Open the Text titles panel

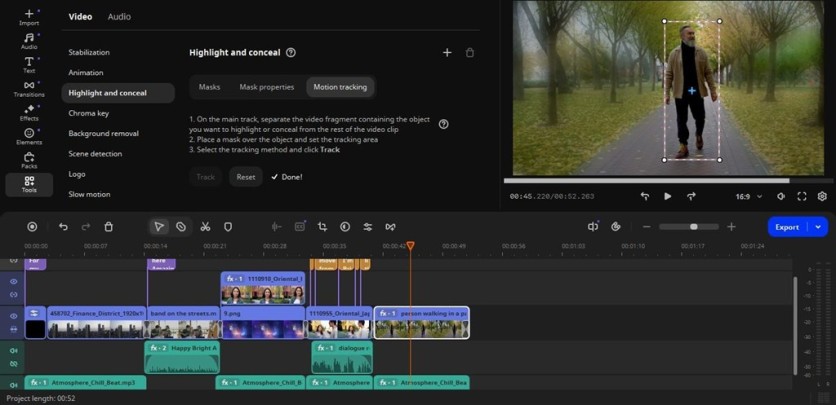coord(29,65)
